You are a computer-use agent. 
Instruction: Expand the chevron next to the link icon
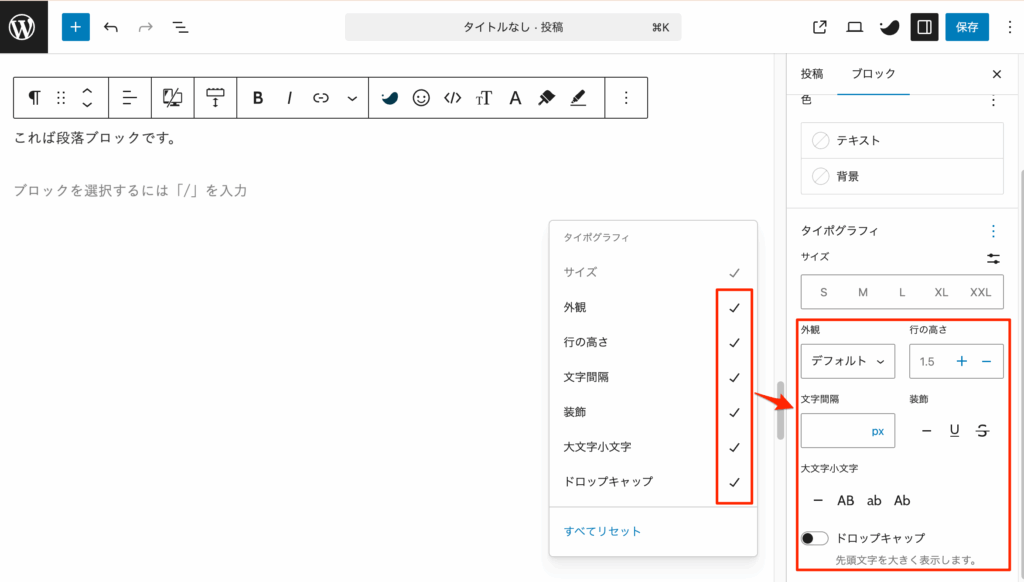[x=350, y=97]
